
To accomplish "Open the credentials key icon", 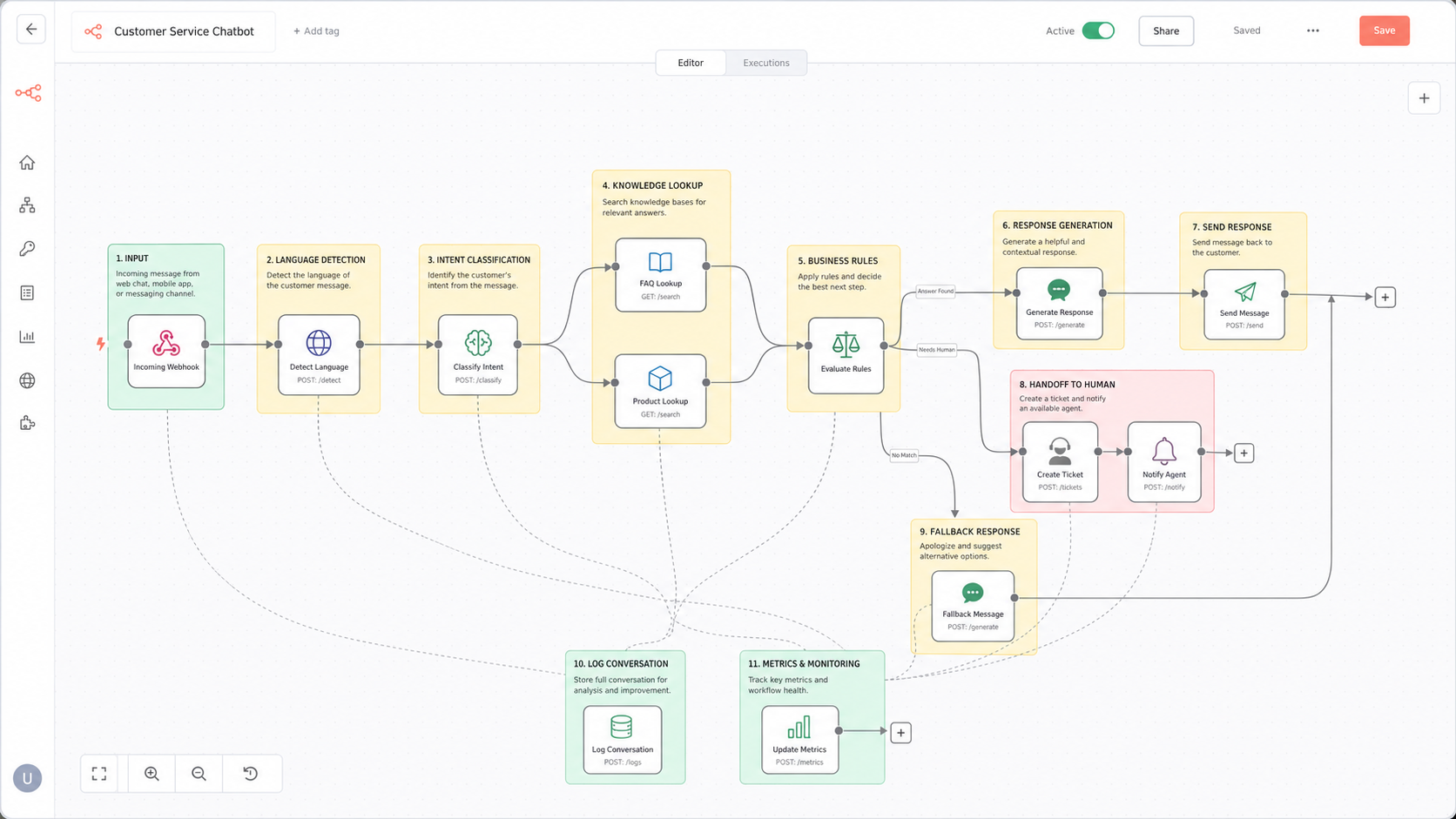I will pos(27,249).
